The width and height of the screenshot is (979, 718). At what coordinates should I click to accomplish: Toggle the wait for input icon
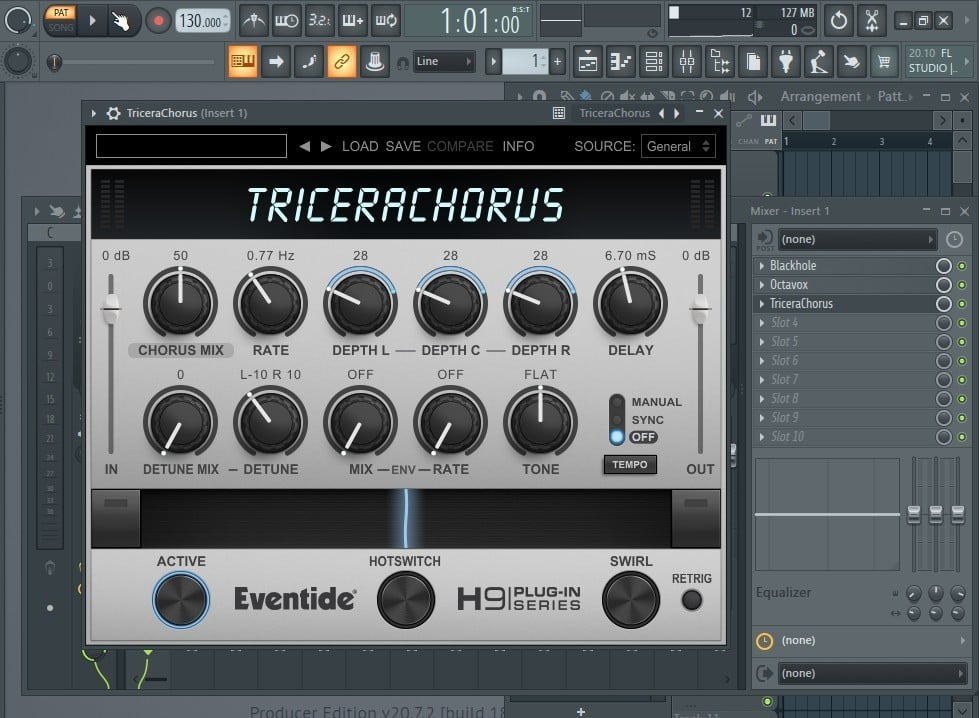click(x=287, y=21)
